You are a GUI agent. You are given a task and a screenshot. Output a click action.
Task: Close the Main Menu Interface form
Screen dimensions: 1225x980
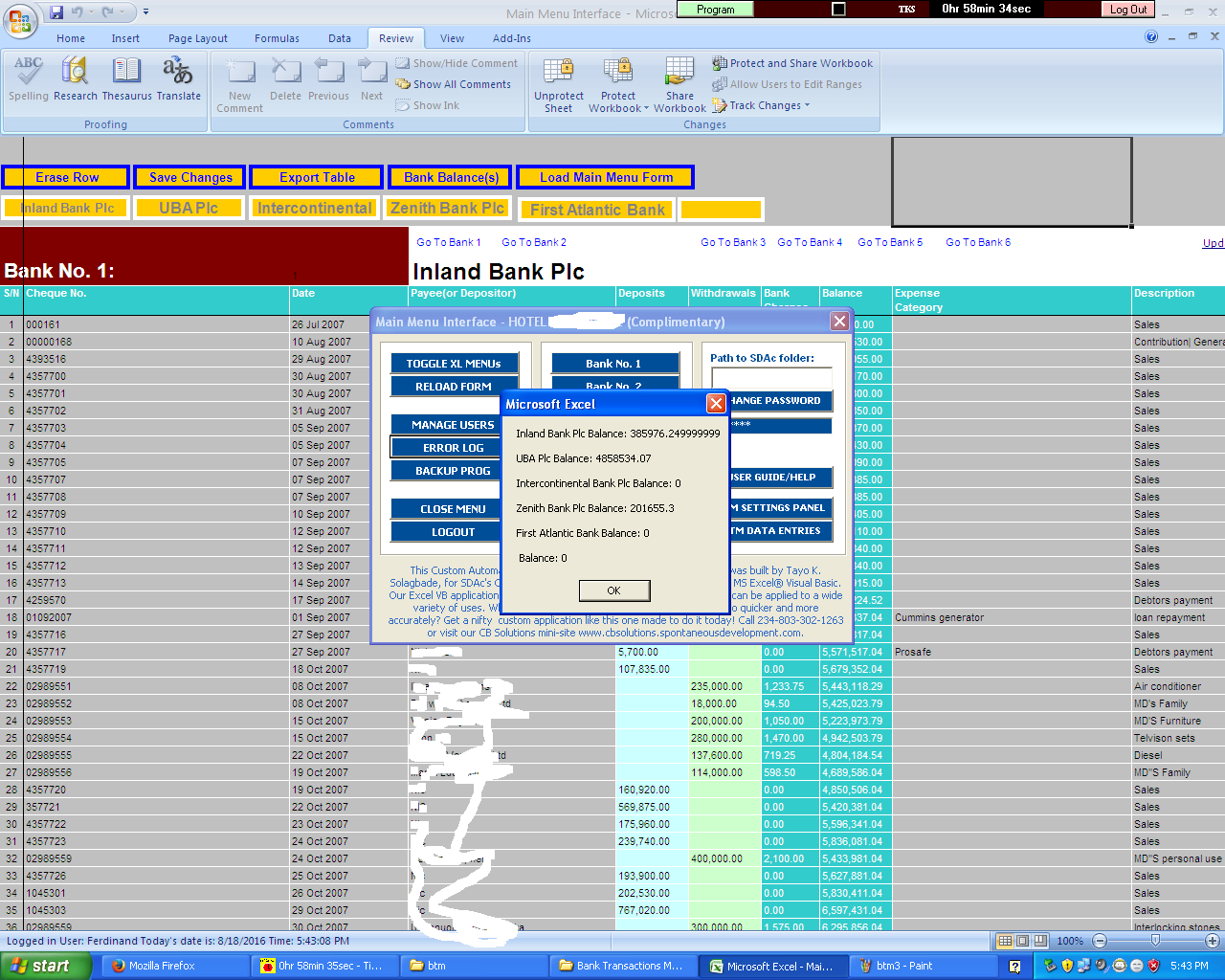pyautogui.click(x=839, y=322)
